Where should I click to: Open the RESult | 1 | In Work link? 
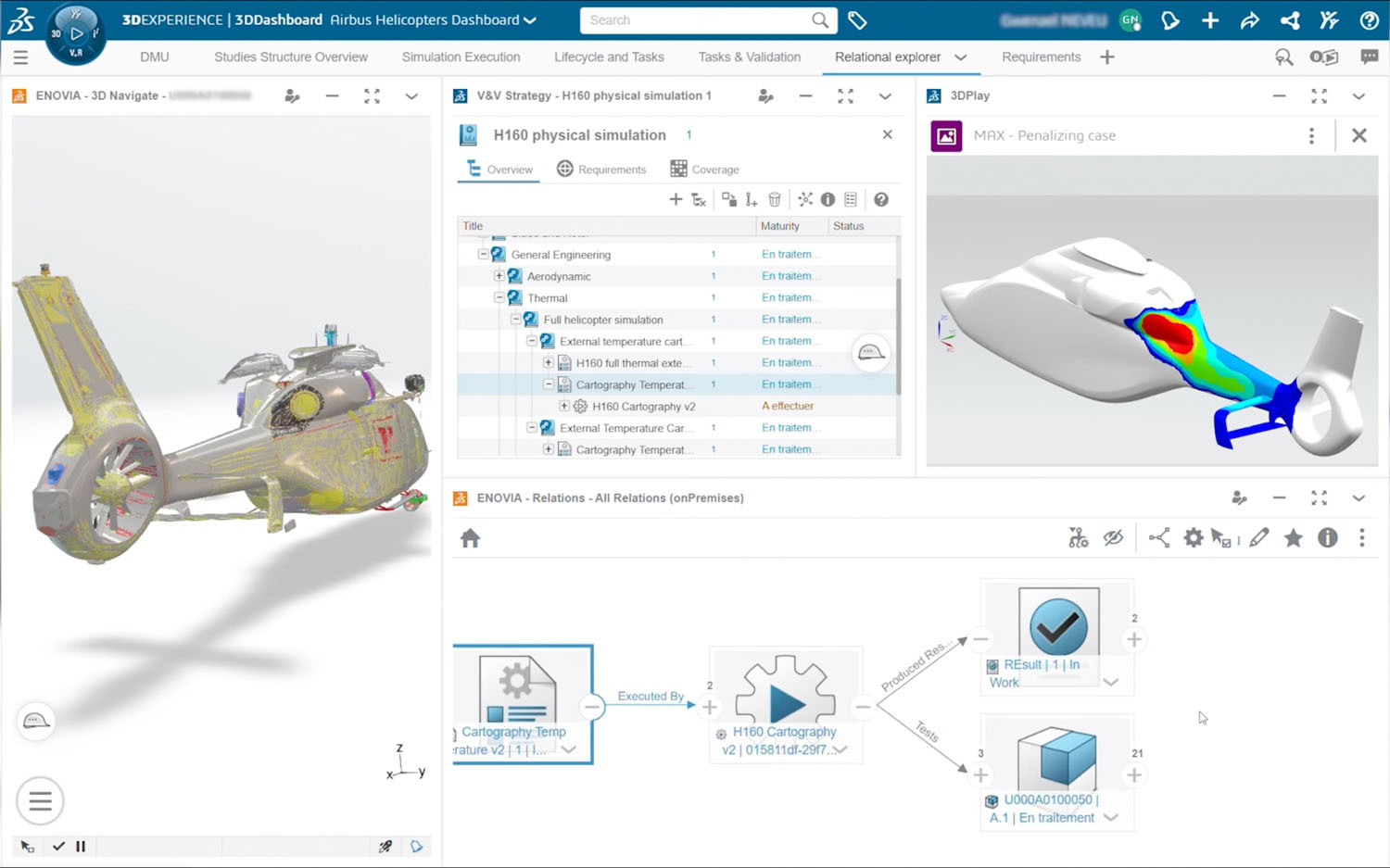click(1034, 673)
